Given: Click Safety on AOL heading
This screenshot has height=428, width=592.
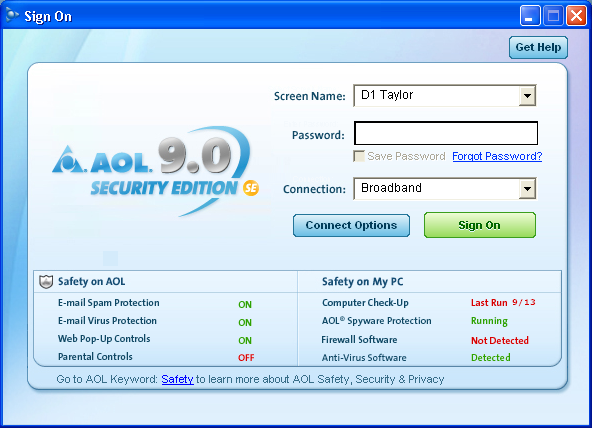Looking at the screenshot, I should 91,282.
